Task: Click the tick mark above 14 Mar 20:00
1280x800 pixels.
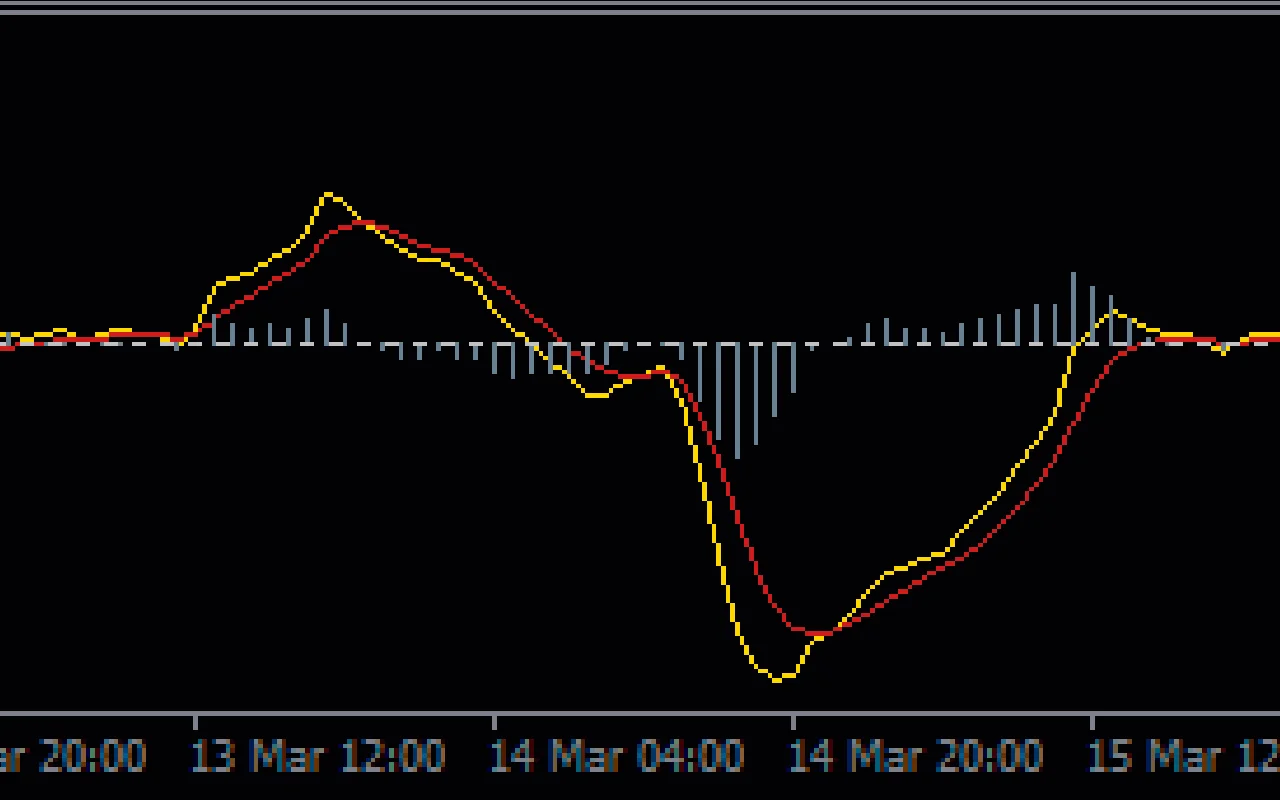Action: pos(795,722)
